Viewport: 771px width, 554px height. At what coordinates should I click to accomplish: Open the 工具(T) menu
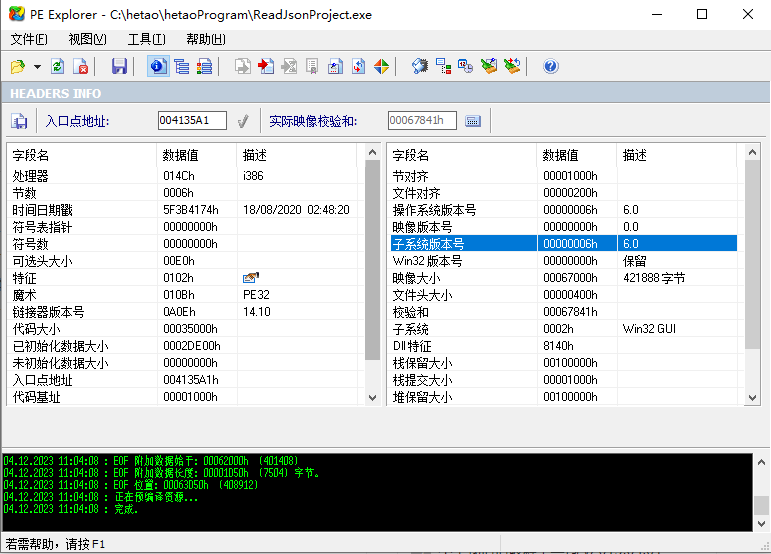coord(146,39)
